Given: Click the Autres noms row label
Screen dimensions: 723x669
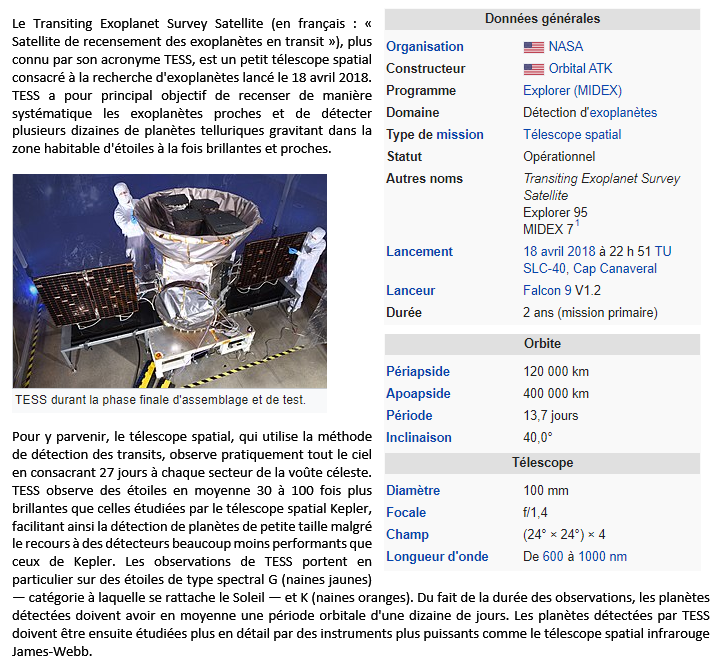Looking at the screenshot, I should (424, 179).
